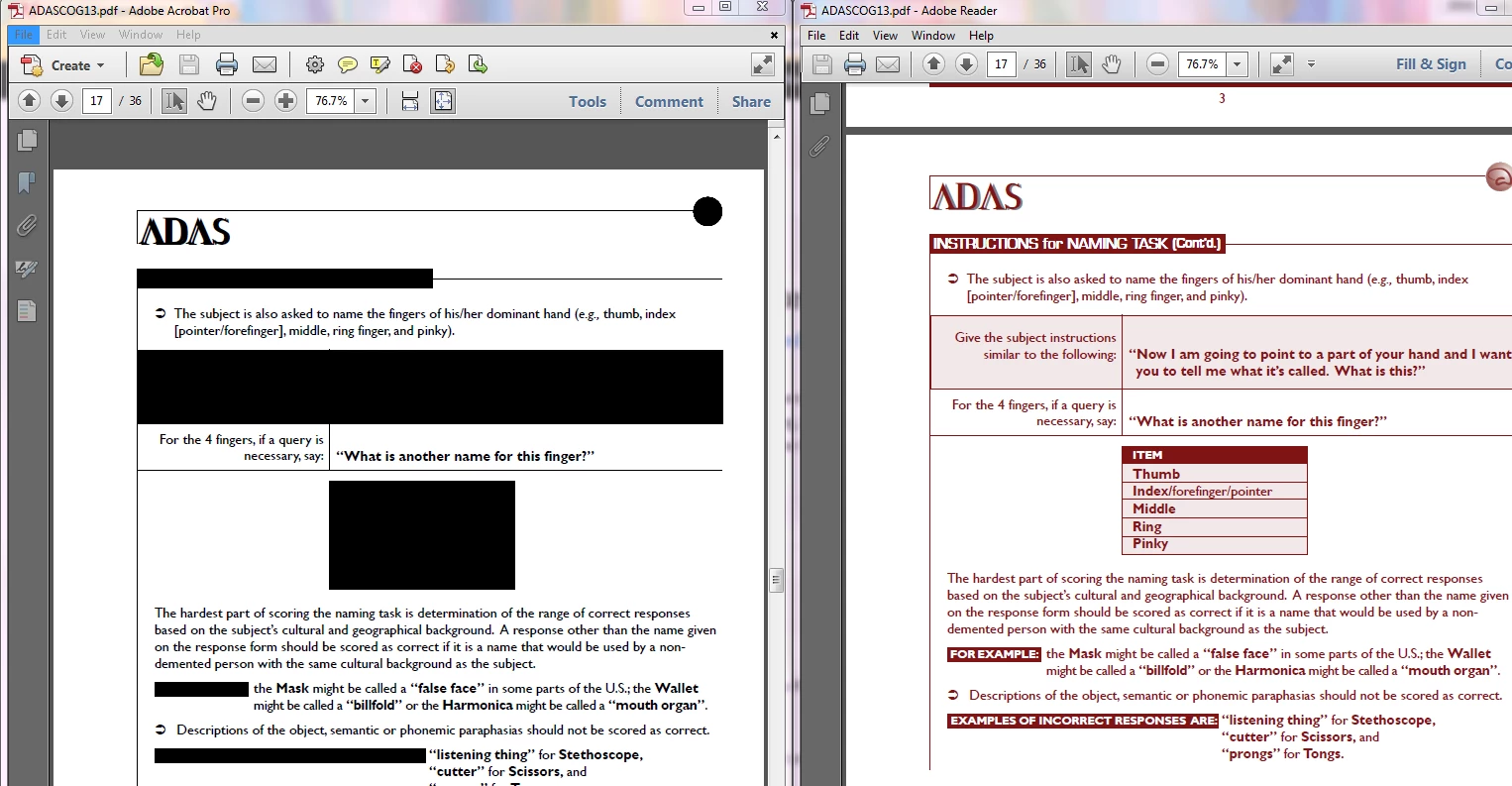Screen dimensions: 1512x786
Task: Toggle fit-width scrolling mode icon
Action: coord(410,101)
